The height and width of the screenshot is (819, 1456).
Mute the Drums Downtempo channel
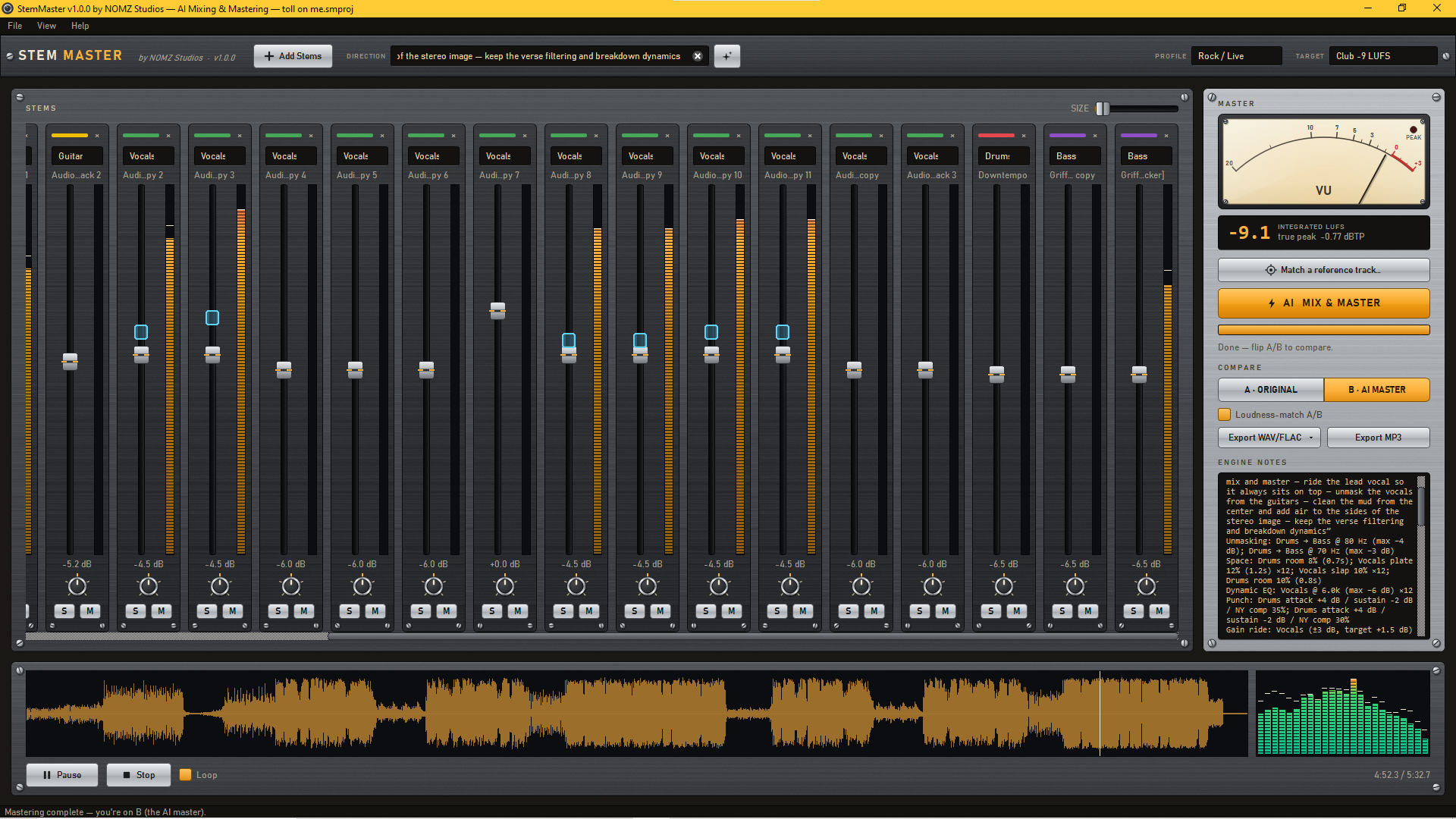[x=1017, y=611]
